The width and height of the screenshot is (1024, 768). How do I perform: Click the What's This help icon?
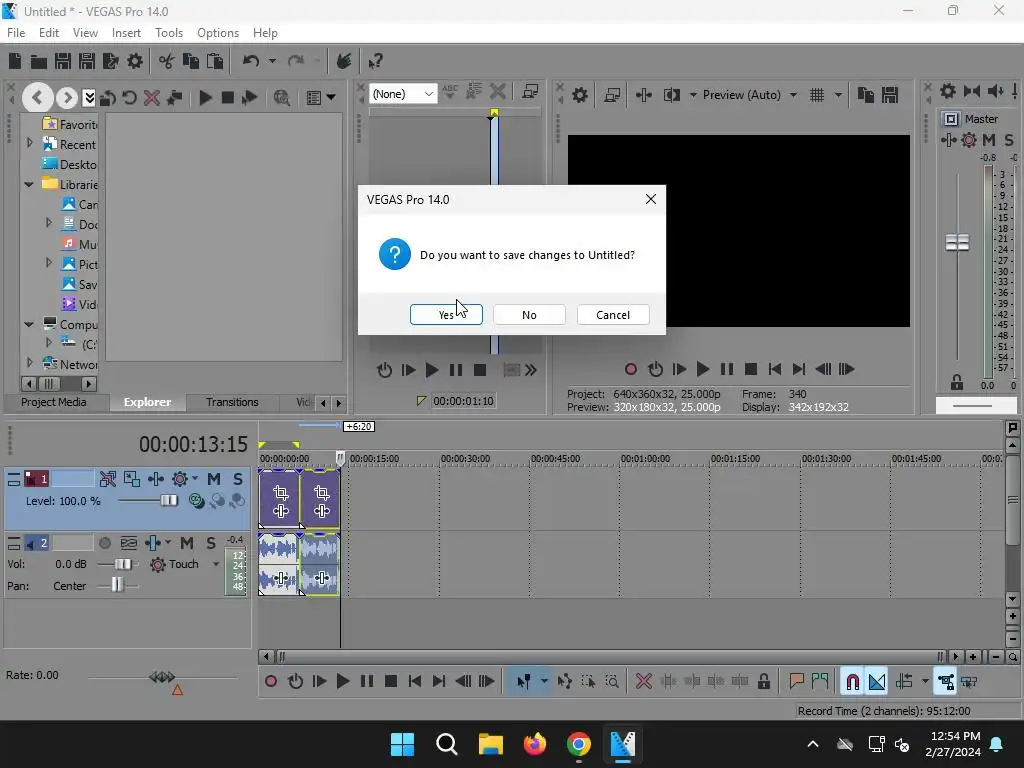click(375, 61)
